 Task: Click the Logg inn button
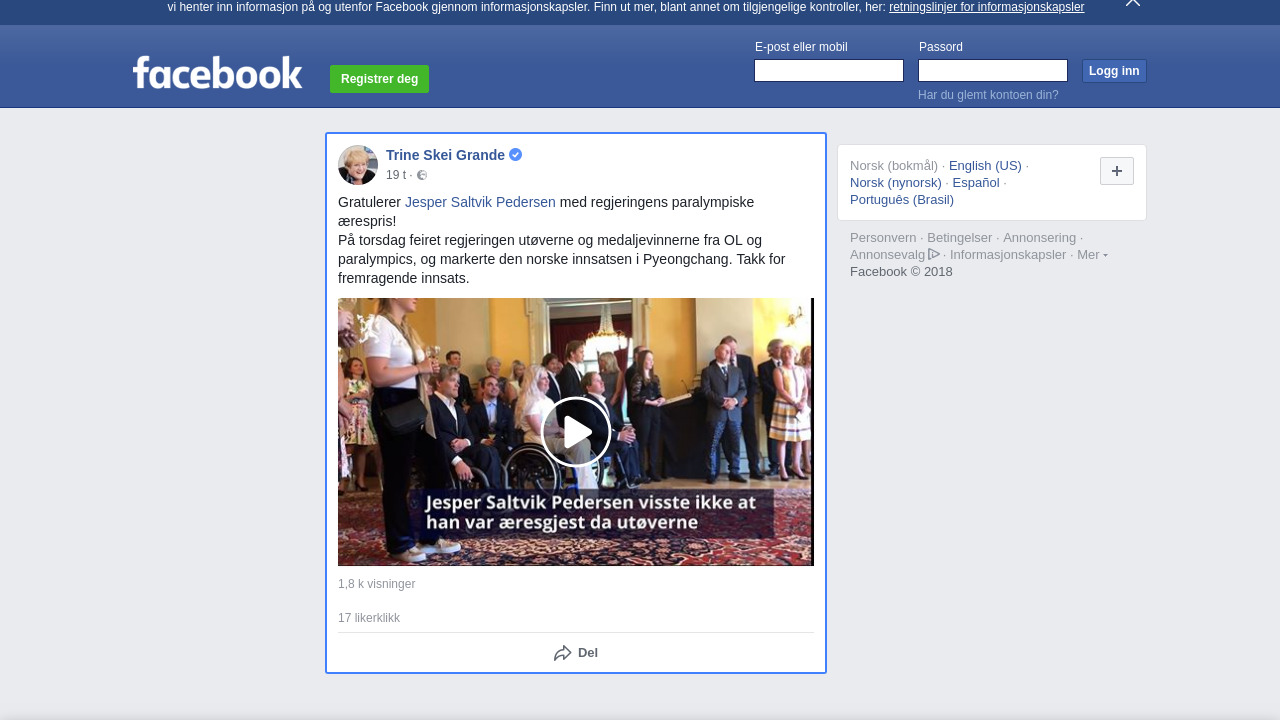tap(1114, 71)
